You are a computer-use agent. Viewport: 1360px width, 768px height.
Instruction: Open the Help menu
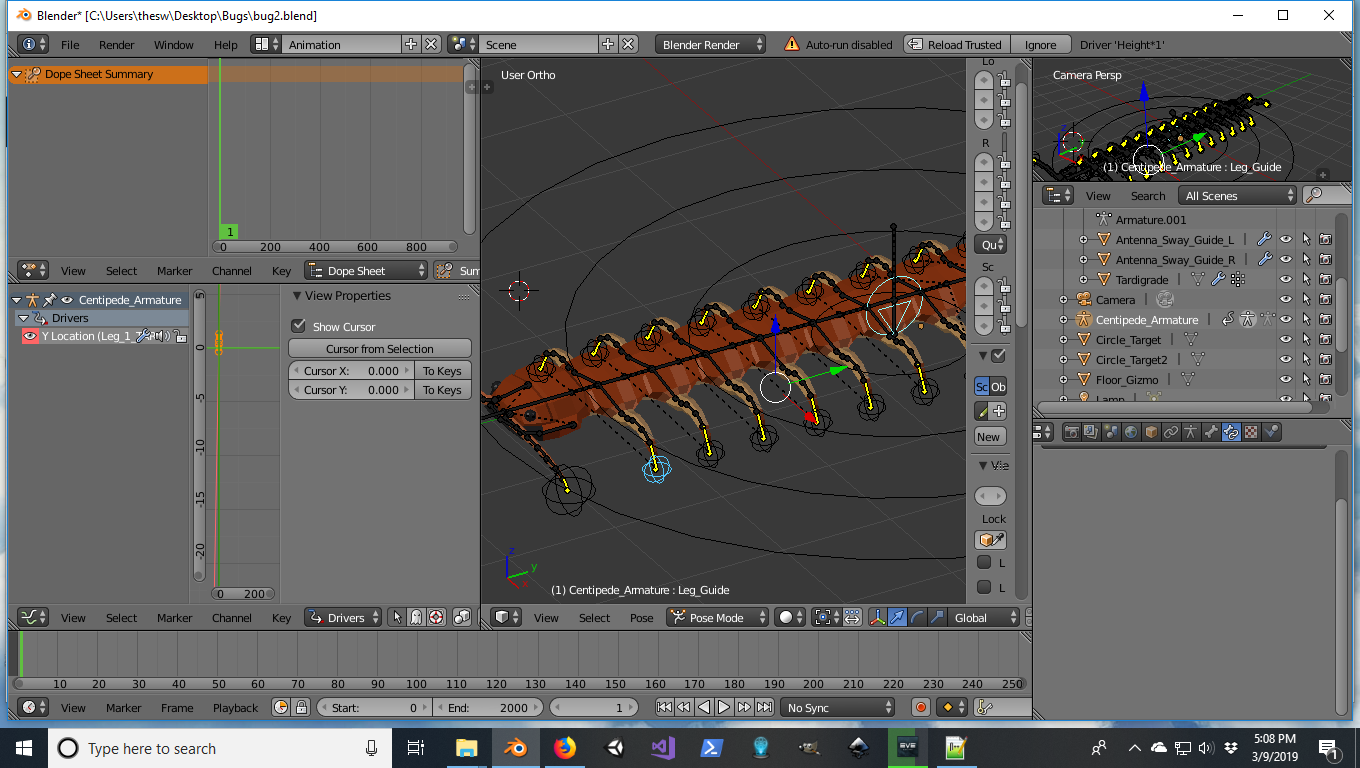[x=226, y=44]
